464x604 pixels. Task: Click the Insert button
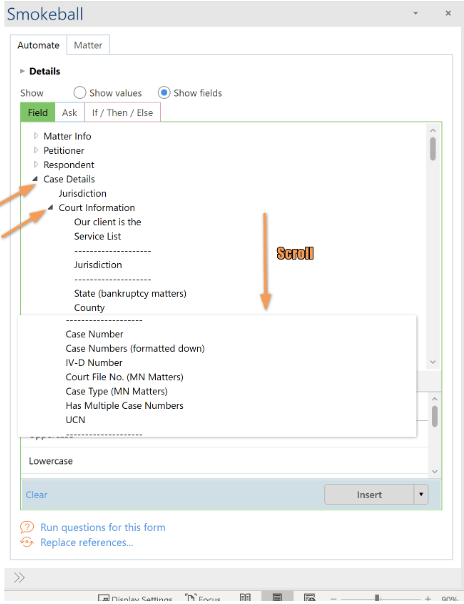[x=369, y=494]
